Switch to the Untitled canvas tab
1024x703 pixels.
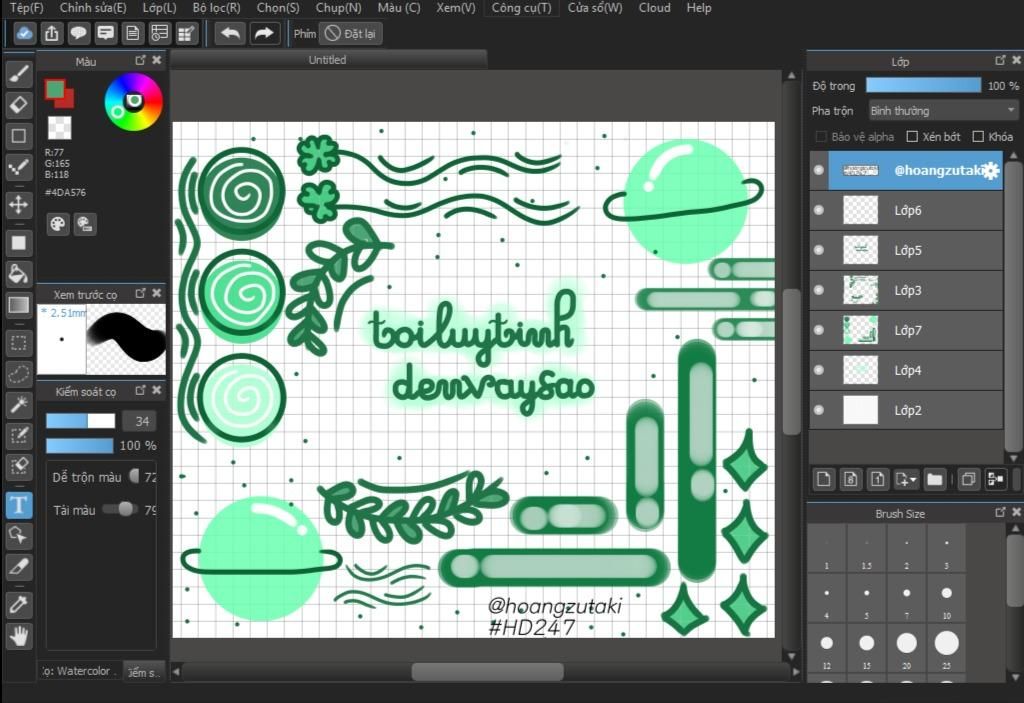point(328,60)
